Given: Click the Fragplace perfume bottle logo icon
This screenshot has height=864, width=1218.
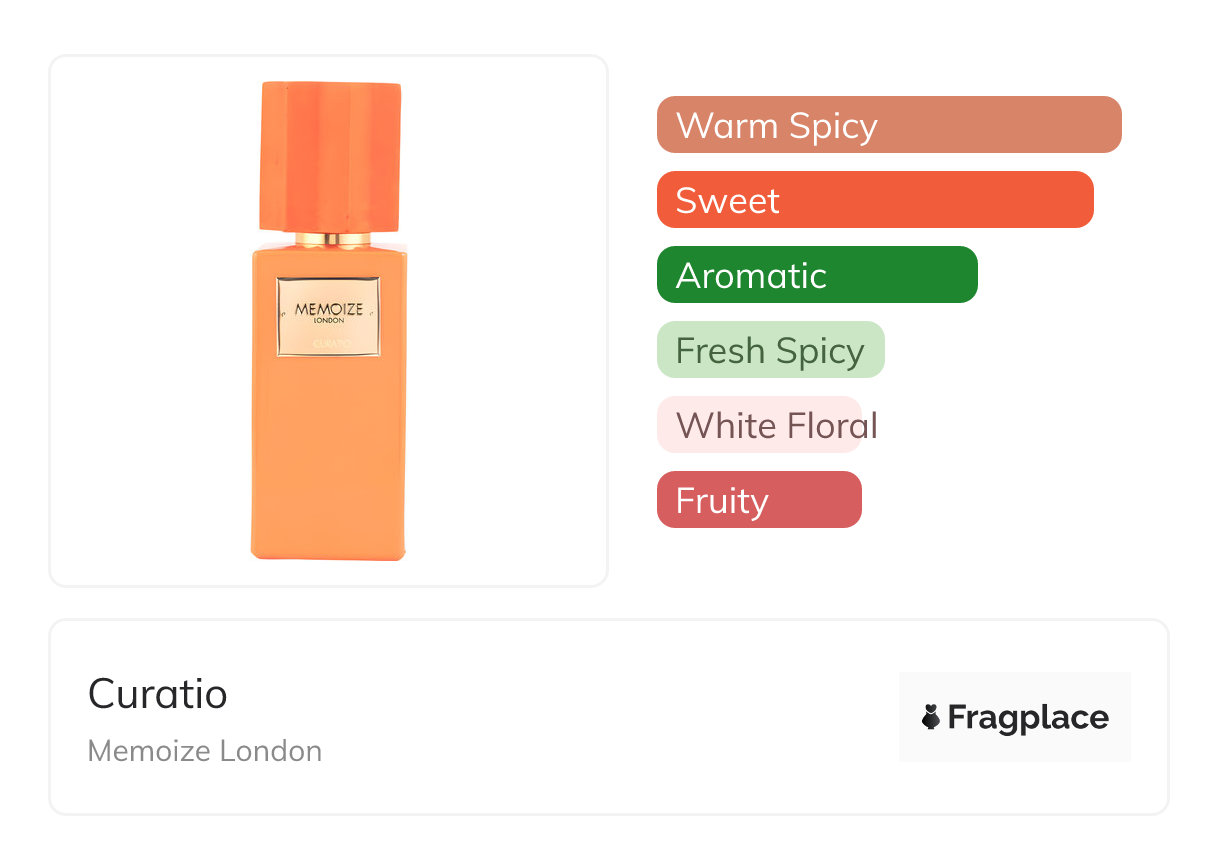Looking at the screenshot, I should [931, 717].
